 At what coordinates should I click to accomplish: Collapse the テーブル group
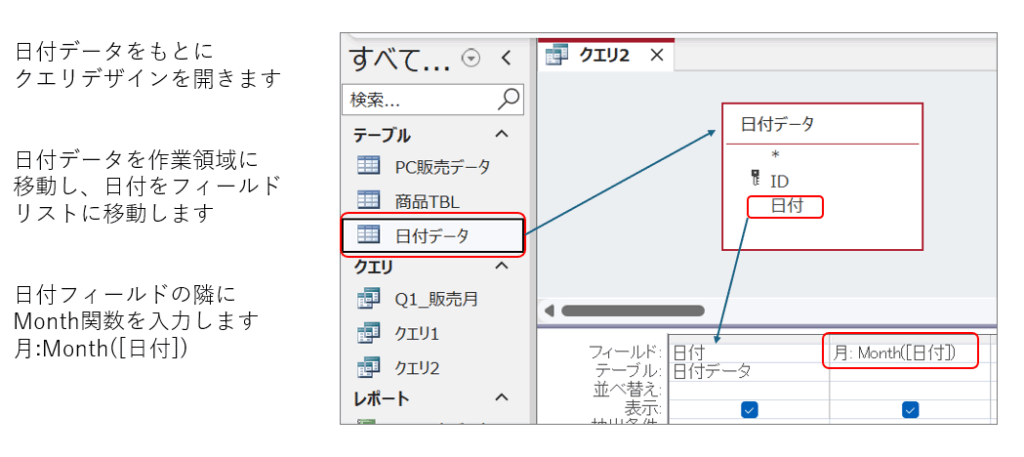pyautogui.click(x=502, y=134)
